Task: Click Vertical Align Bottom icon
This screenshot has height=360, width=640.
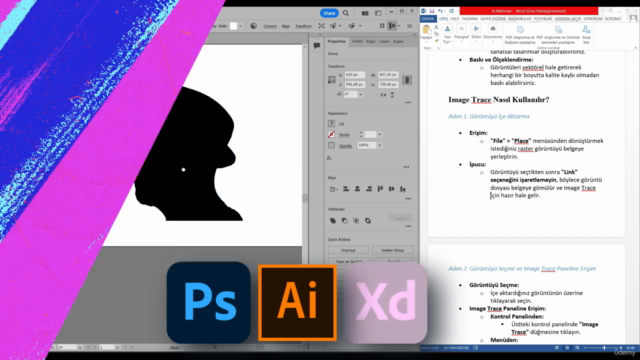Action: click(x=403, y=189)
